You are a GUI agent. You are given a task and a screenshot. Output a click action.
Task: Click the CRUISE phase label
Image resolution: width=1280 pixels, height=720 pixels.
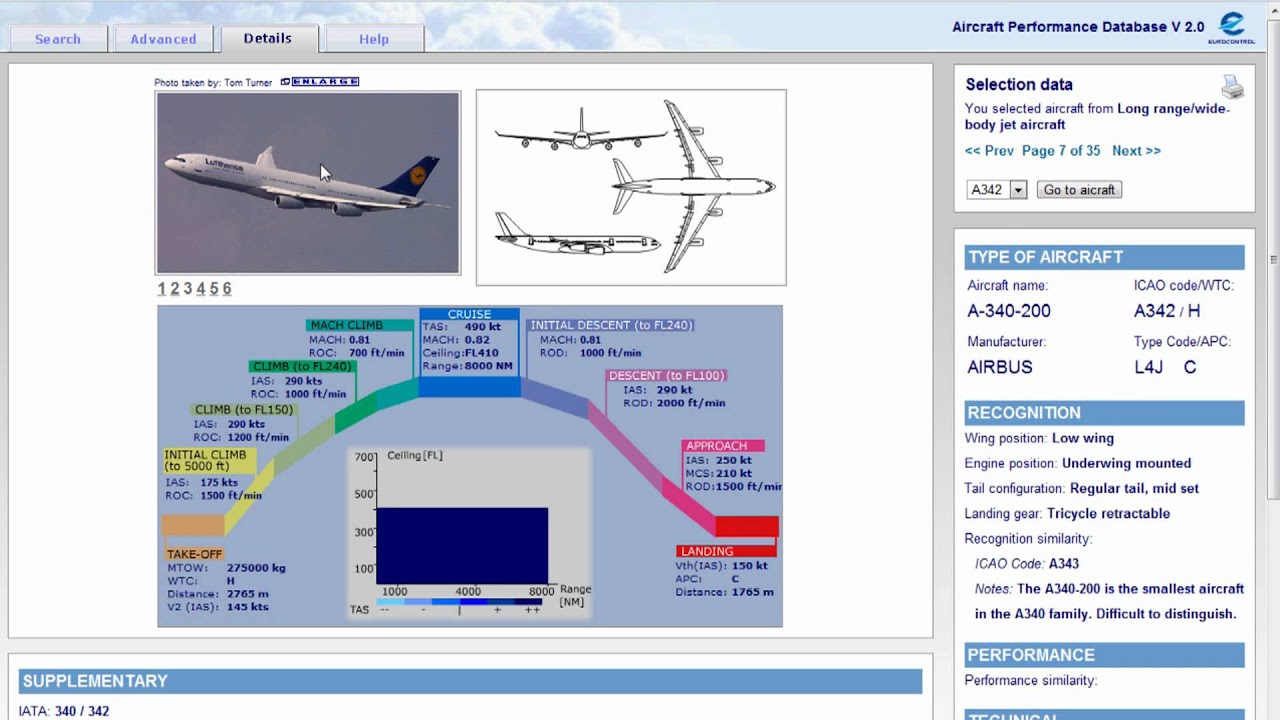click(x=469, y=314)
